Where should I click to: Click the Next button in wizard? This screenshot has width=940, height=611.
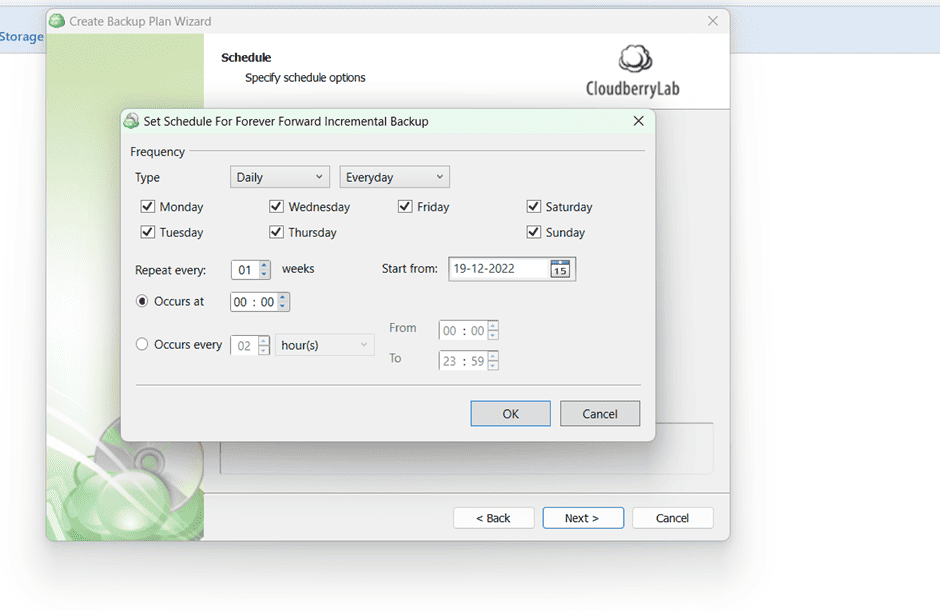point(583,518)
